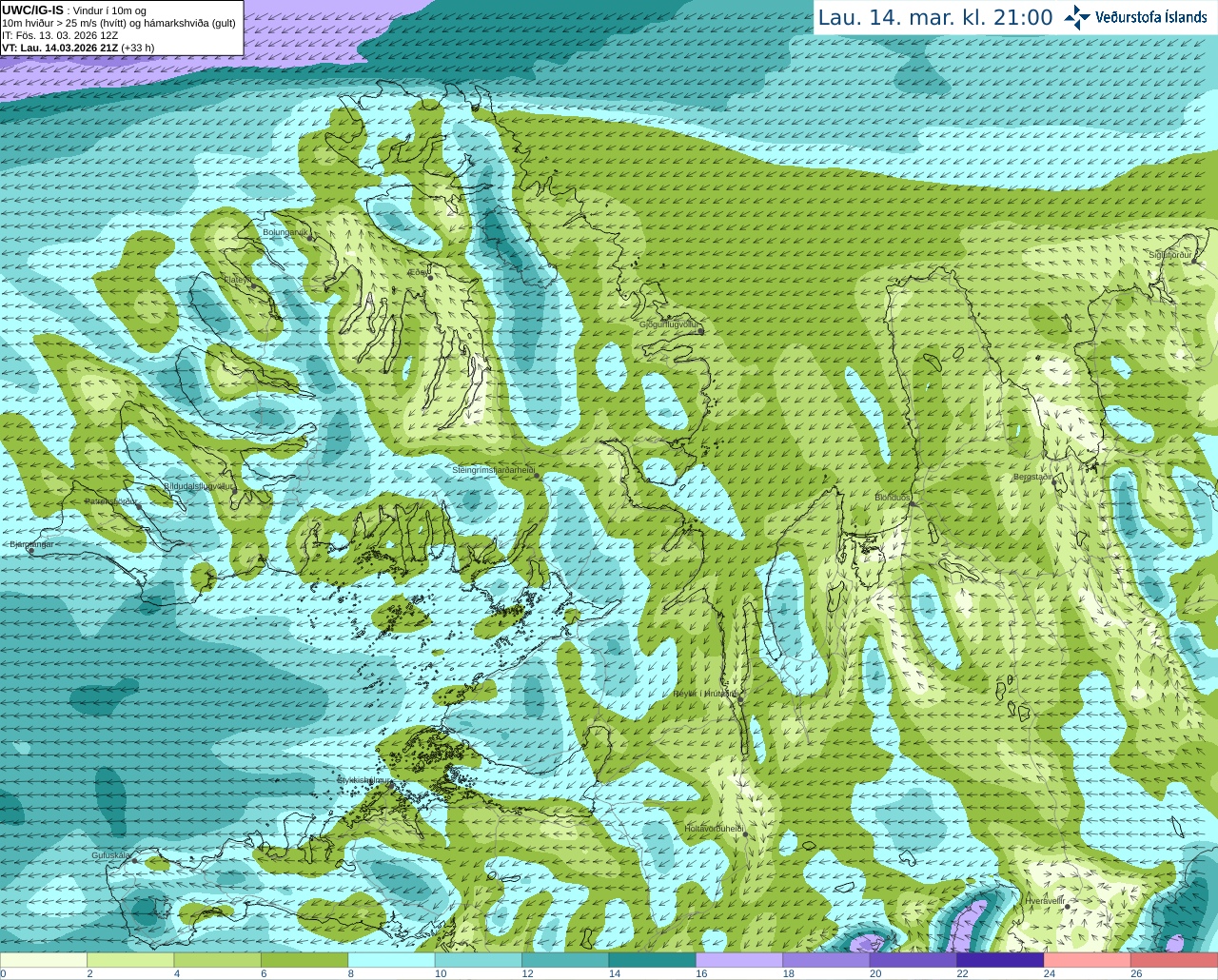Pick the 24–26 m/s light pink swatch
This screenshot has height=980, width=1218.
click(1088, 960)
